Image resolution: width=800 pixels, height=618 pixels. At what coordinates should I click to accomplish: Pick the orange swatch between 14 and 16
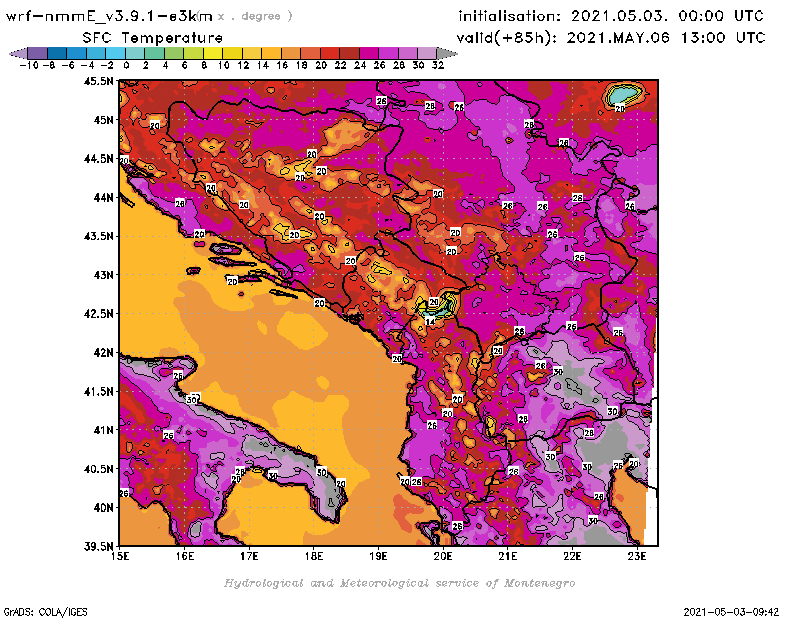(271, 53)
